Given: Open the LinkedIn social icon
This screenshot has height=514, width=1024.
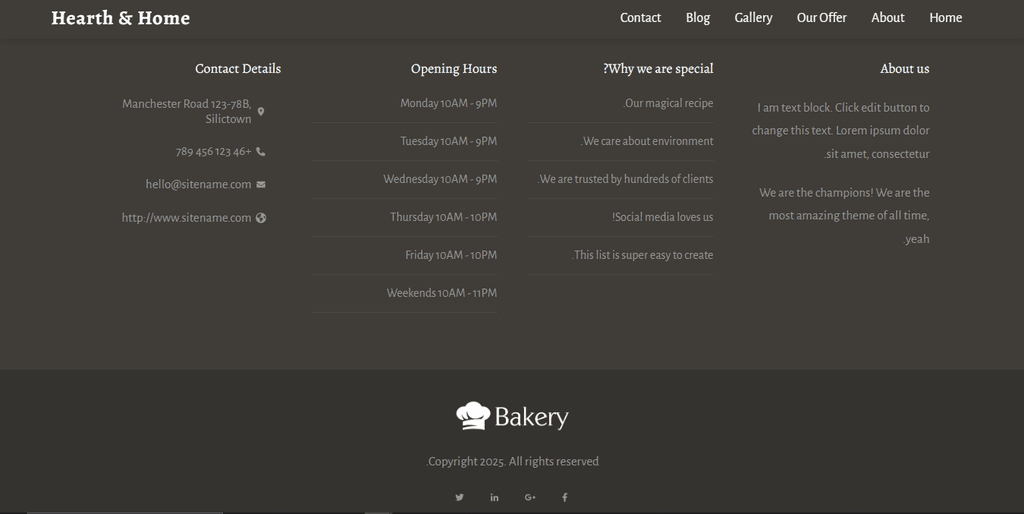Looking at the screenshot, I should pos(494,497).
